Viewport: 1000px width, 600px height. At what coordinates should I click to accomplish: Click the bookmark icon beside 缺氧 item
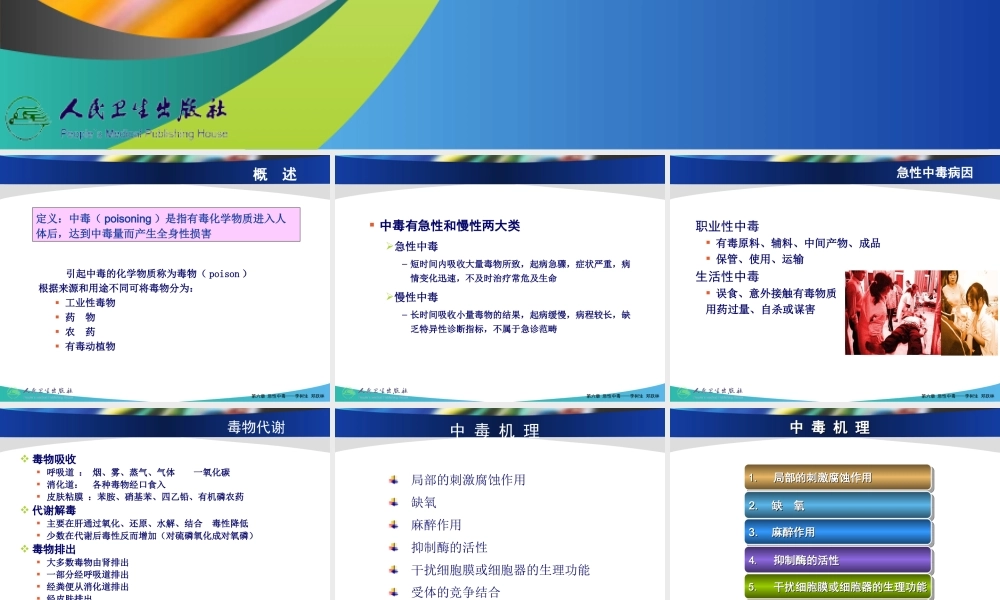[x=391, y=502]
